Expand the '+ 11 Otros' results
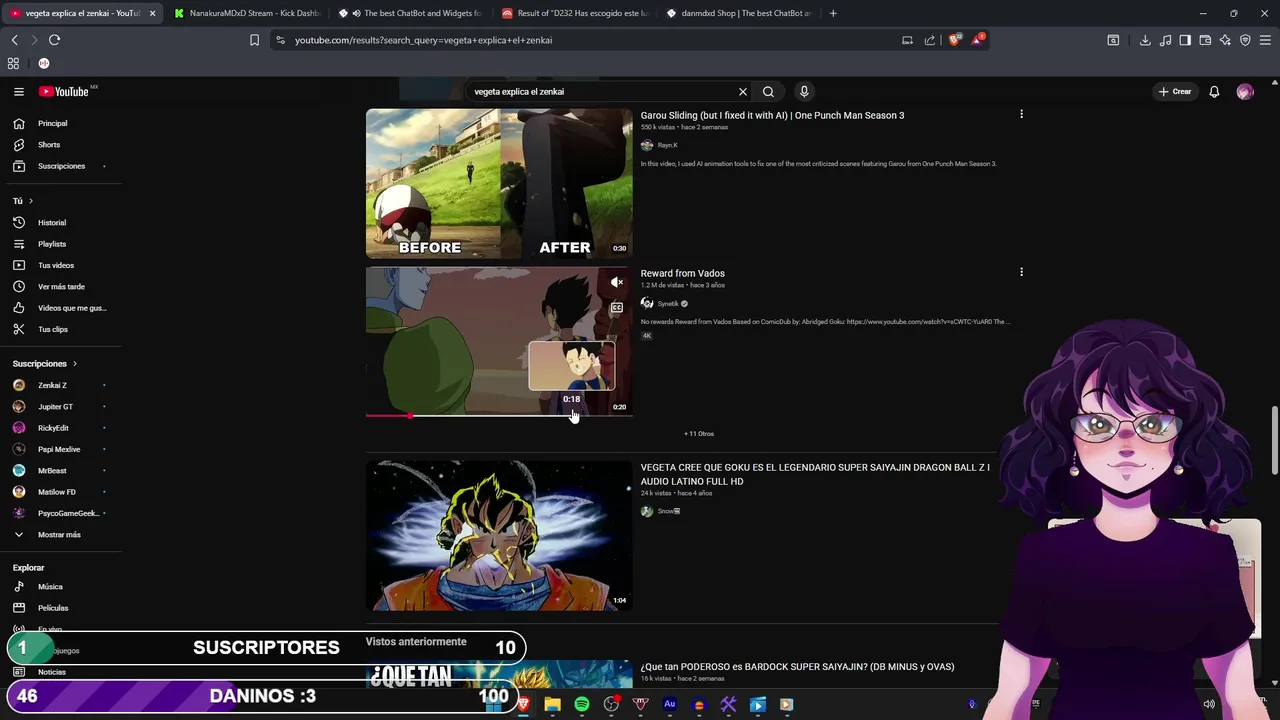This screenshot has height=720, width=1280. pos(699,434)
